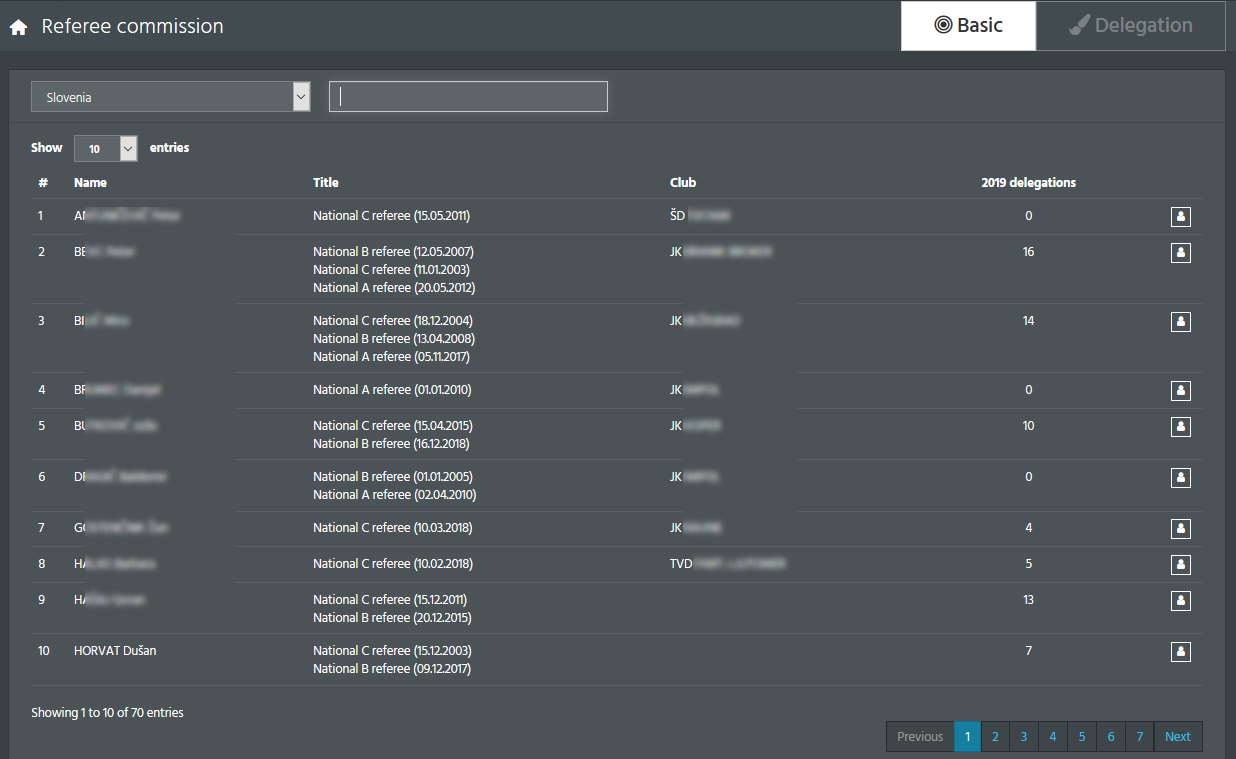This screenshot has width=1236, height=759.
Task: Open profile icon for row 3
Action: click(x=1180, y=321)
